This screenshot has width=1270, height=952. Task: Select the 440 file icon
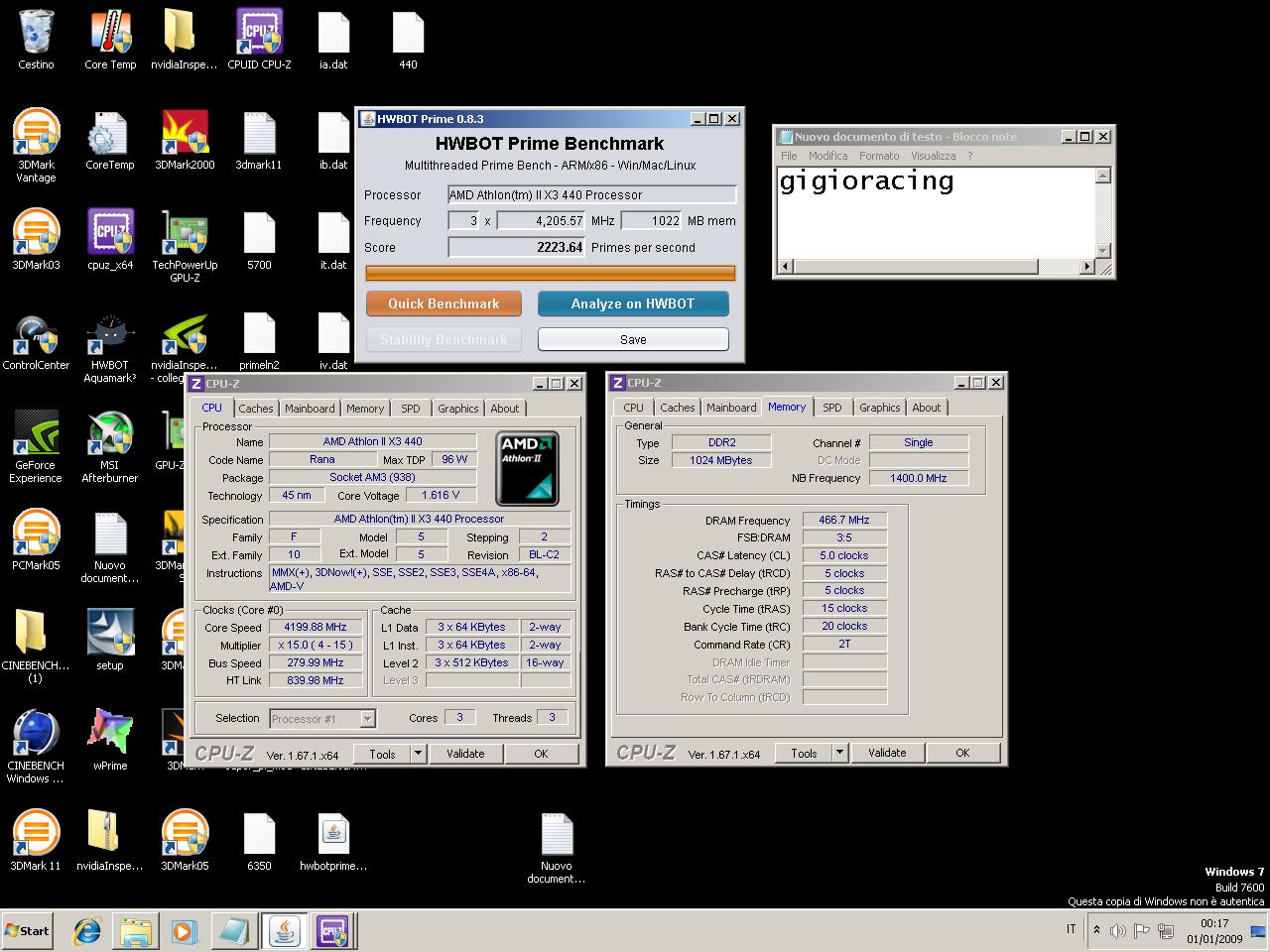[x=408, y=40]
